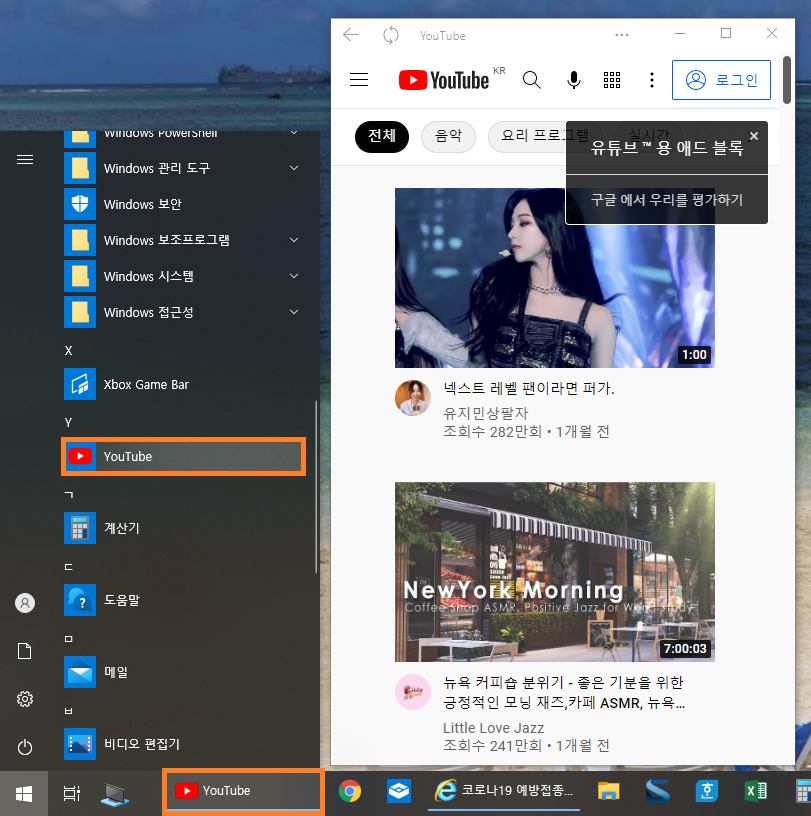811x816 pixels.
Task: Click the Start menu user account icon
Action: (x=25, y=603)
